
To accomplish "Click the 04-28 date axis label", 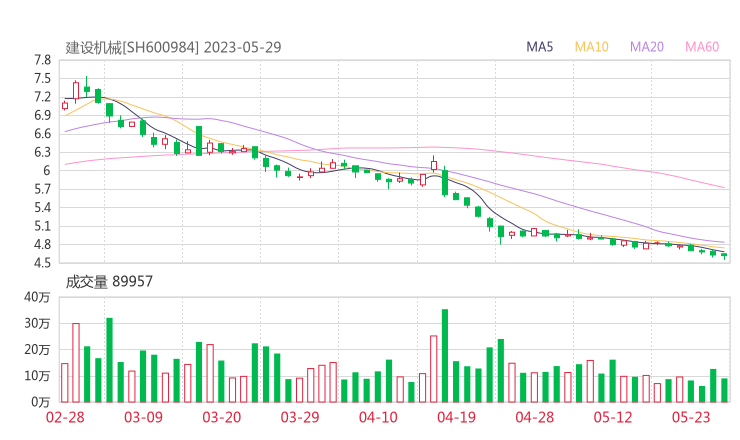I will point(535,417).
